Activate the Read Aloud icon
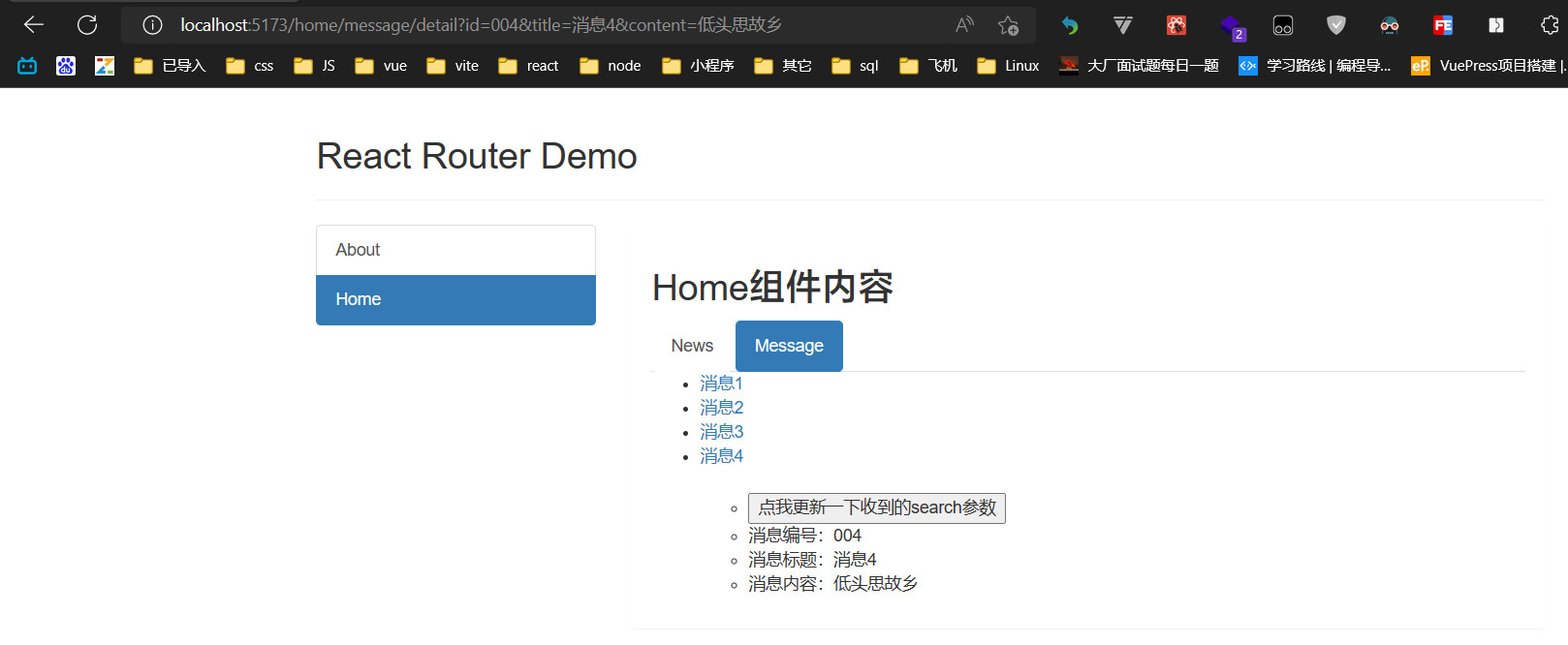This screenshot has width=1568, height=645. click(963, 25)
